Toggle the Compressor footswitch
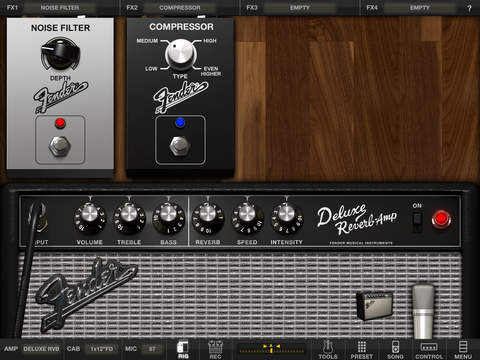 click(180, 146)
